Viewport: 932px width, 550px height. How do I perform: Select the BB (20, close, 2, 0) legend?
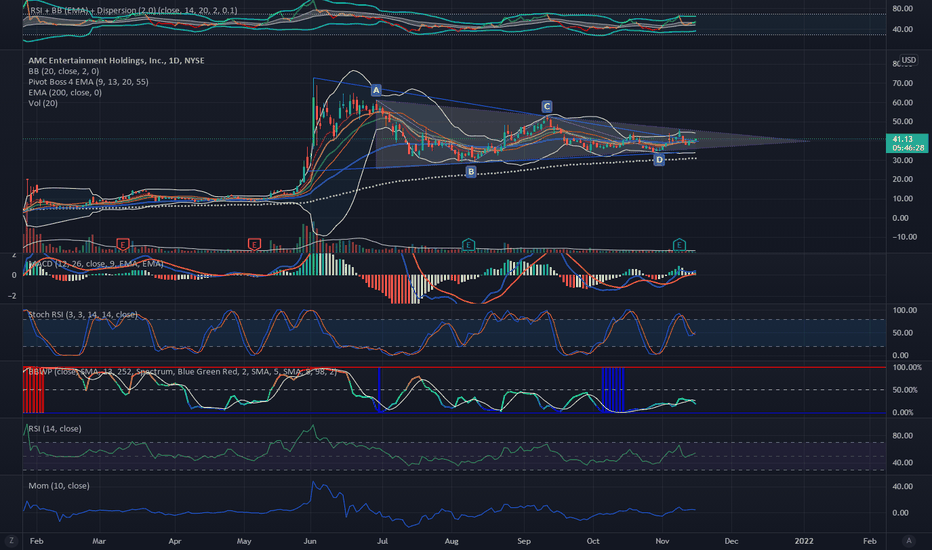pyautogui.click(x=64, y=71)
